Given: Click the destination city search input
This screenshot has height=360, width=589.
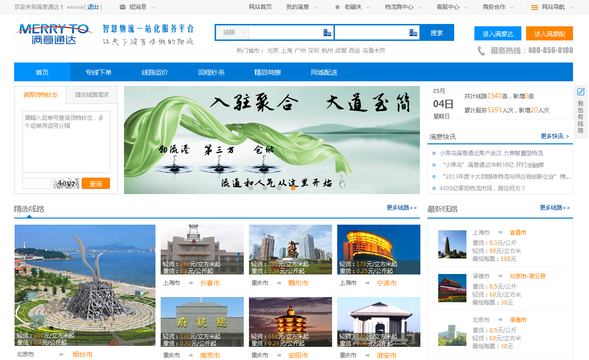Looking at the screenshot, I should [x=377, y=33].
